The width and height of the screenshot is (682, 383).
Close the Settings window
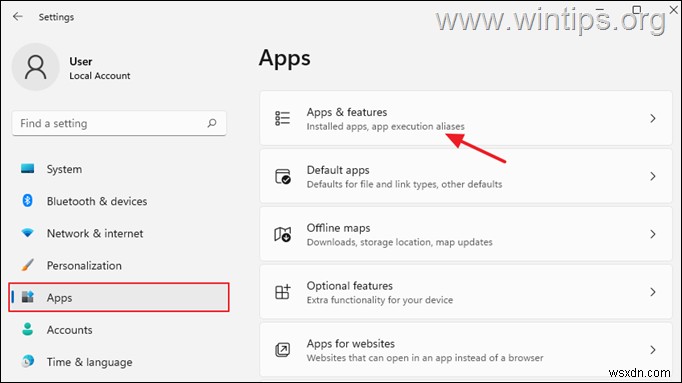[673, 10]
